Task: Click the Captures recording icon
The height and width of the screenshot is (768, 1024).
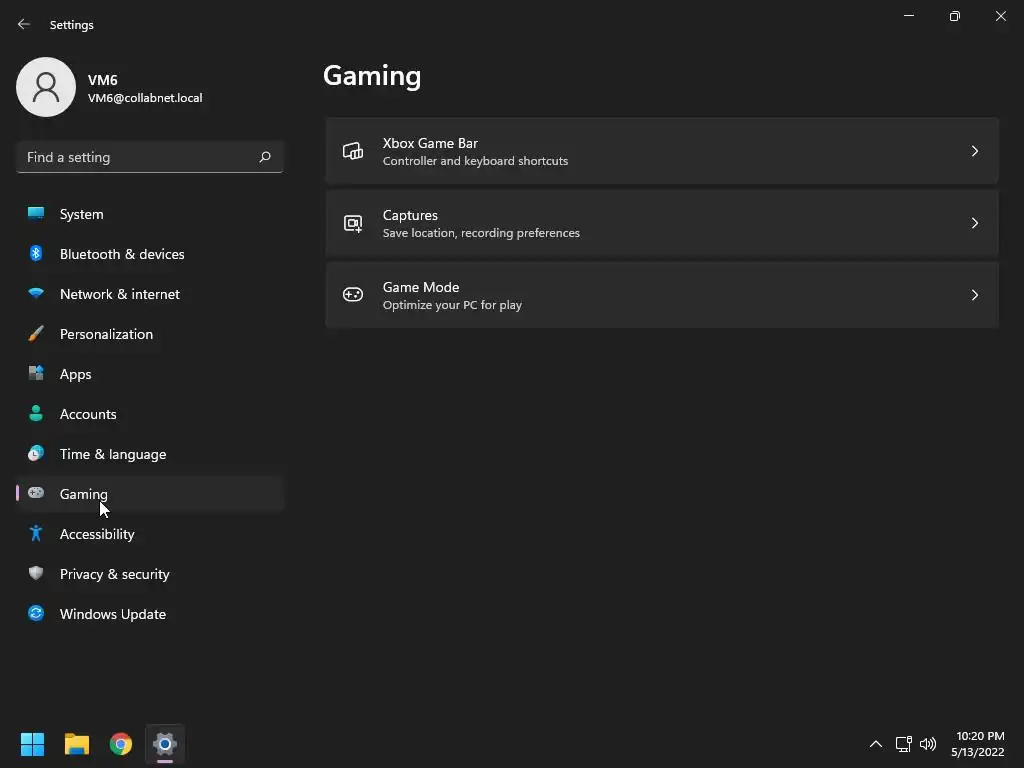Action: tap(353, 223)
